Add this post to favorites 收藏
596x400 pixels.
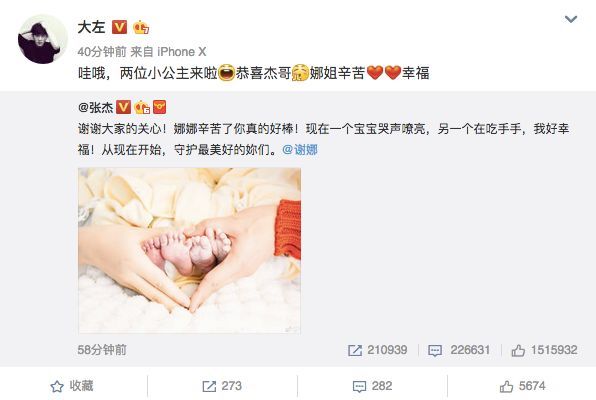click(x=72, y=386)
